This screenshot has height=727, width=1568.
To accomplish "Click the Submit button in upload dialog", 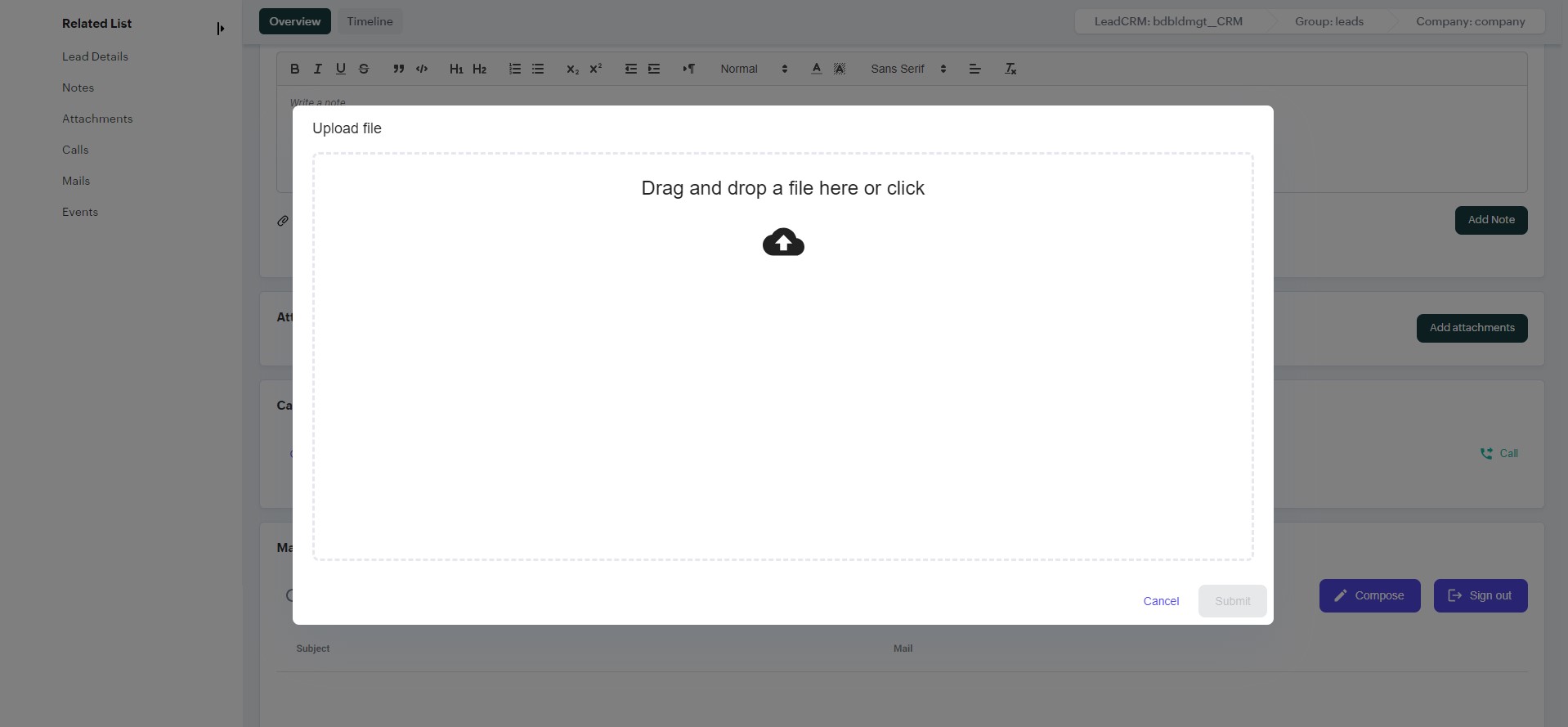I will [x=1233, y=601].
